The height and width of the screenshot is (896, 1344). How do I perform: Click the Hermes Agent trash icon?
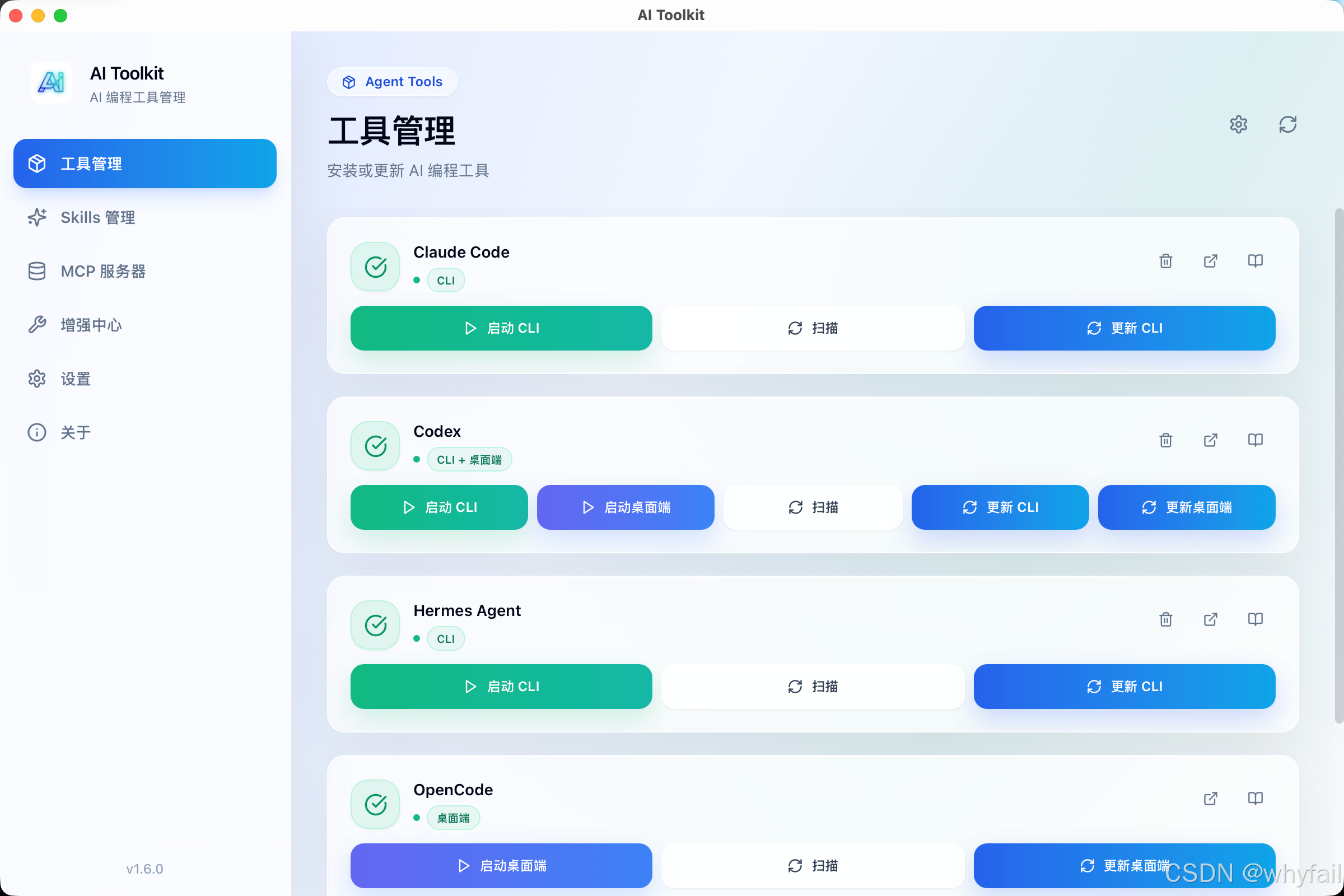1166,619
